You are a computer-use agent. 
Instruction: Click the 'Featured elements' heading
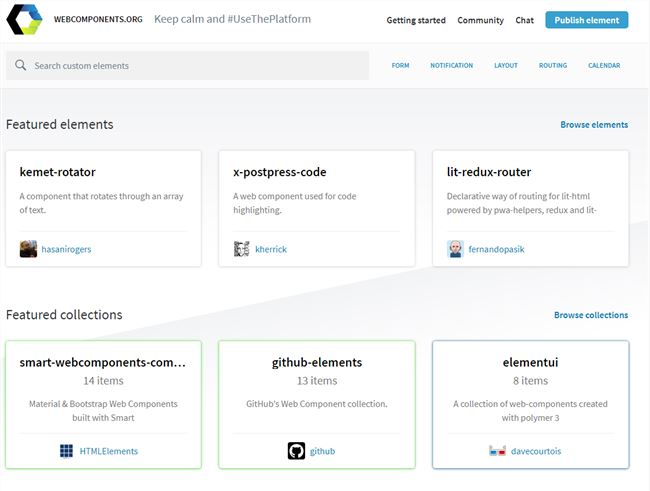click(60, 124)
